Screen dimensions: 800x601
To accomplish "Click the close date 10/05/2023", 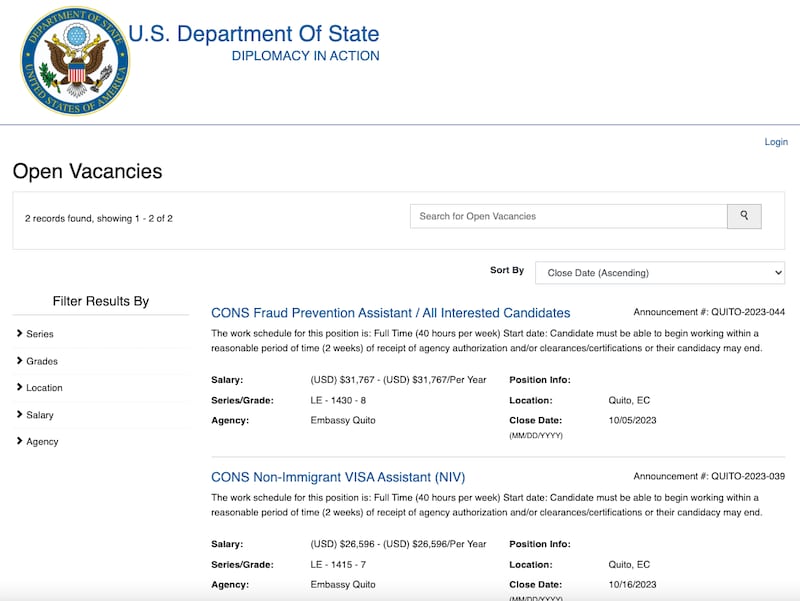I will (632, 420).
